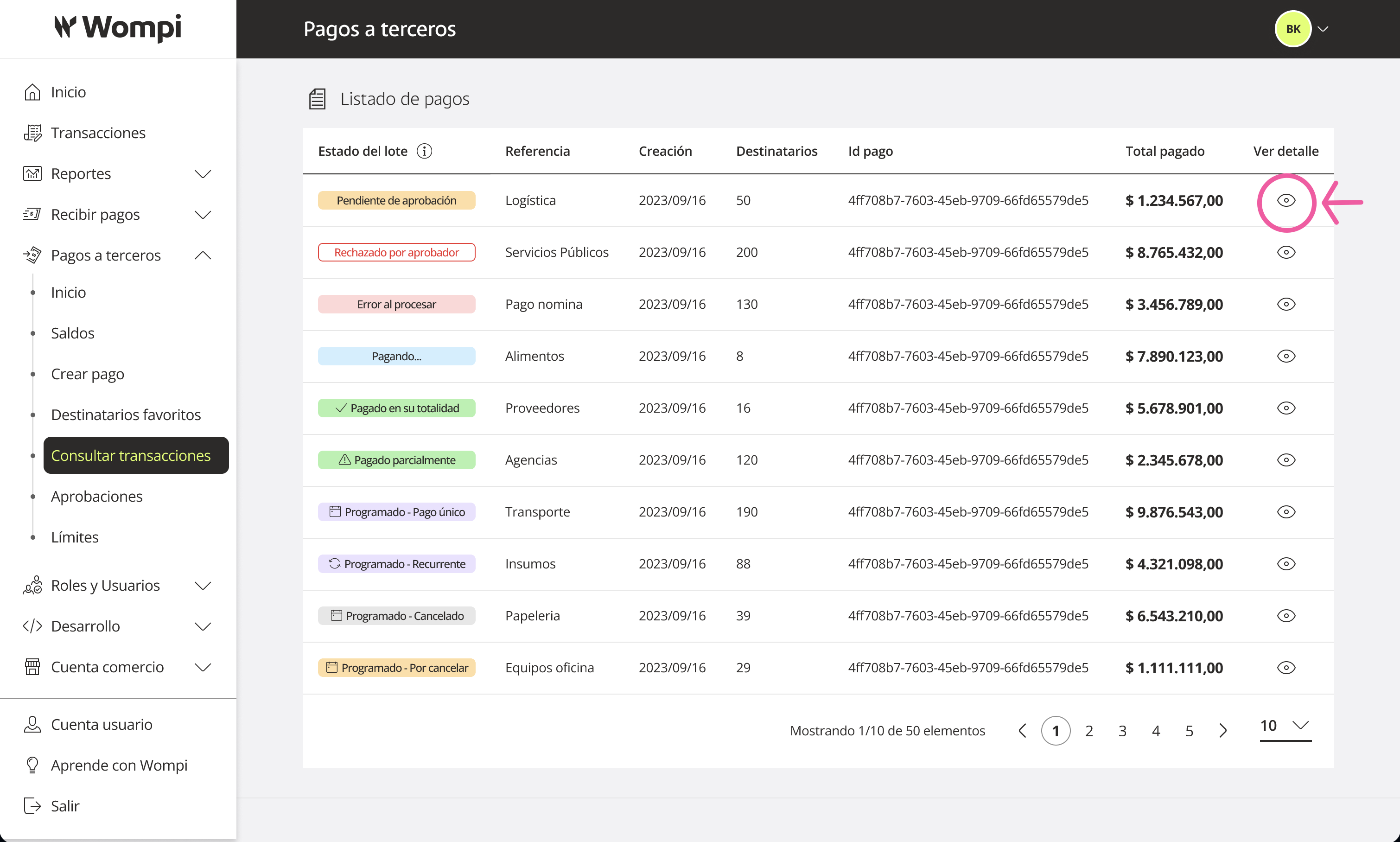The width and height of the screenshot is (1400, 842).
Task: Click the Transacciones sidebar label
Action: pyautogui.click(x=98, y=133)
